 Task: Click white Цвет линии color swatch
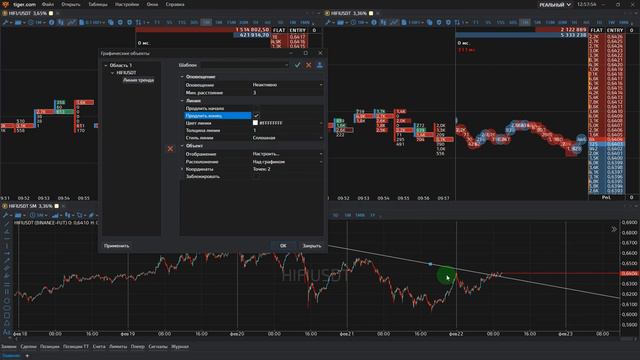(x=256, y=123)
